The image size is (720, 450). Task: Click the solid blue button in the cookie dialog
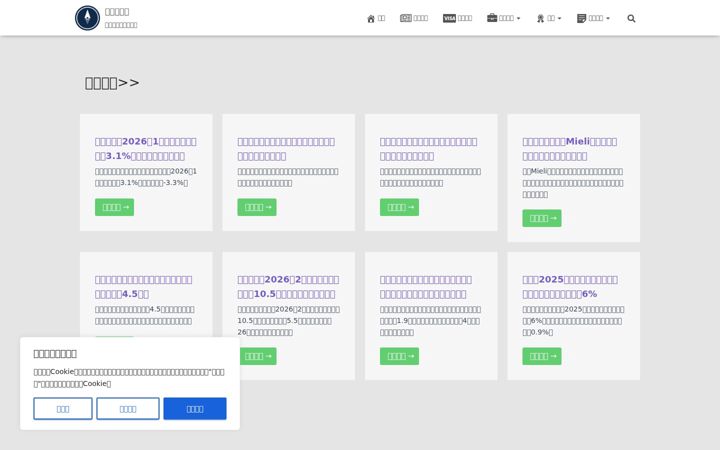(195, 409)
